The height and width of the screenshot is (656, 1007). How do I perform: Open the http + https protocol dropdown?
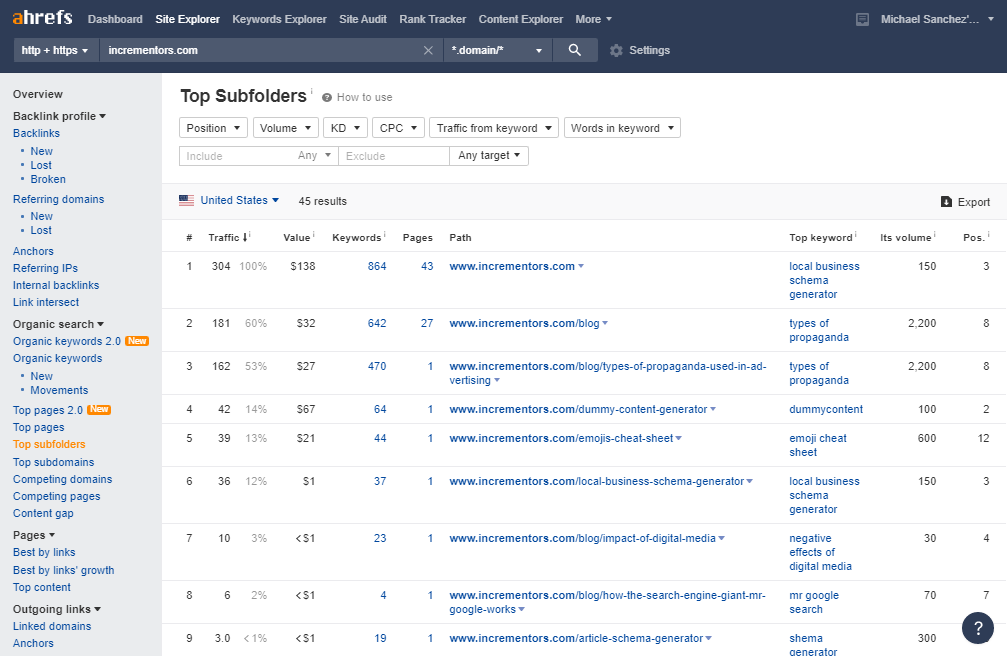[56, 50]
